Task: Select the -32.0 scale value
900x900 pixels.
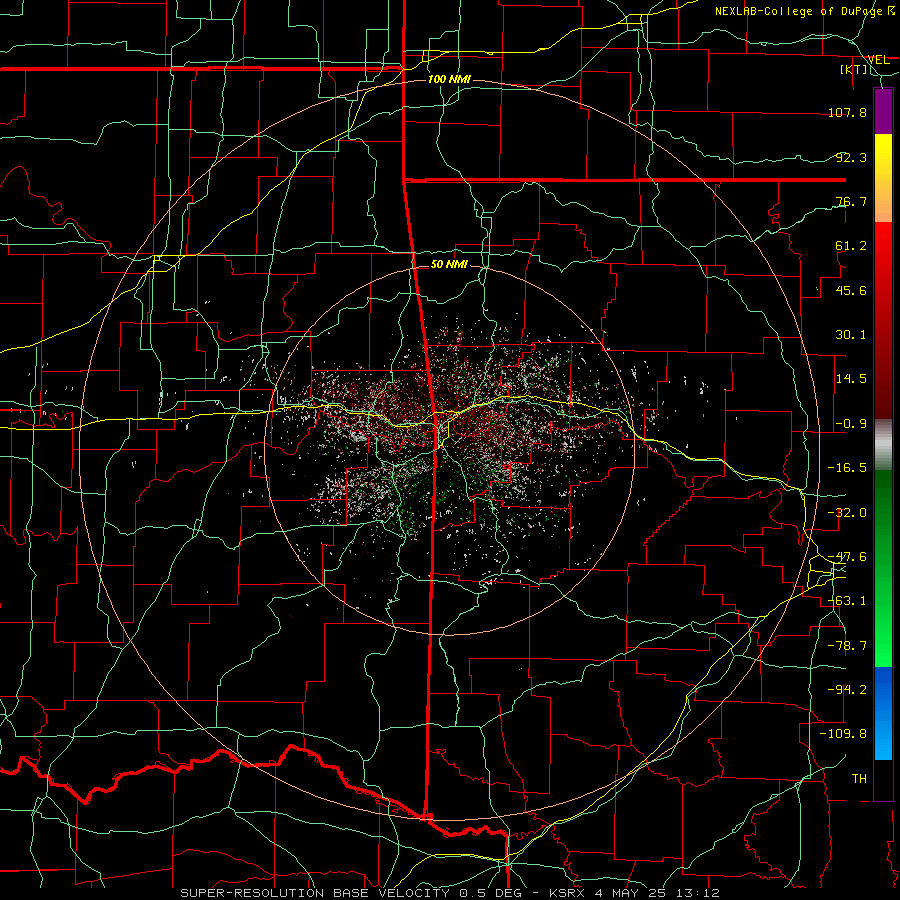Action: pos(847,513)
